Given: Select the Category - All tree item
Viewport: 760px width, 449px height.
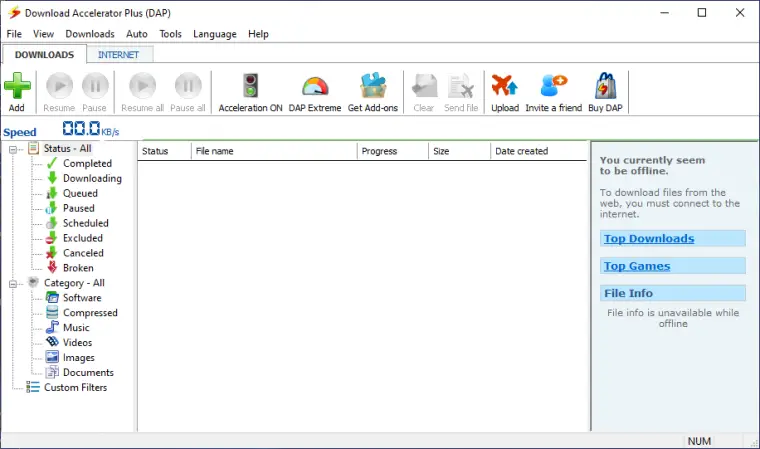Looking at the screenshot, I should click(74, 283).
